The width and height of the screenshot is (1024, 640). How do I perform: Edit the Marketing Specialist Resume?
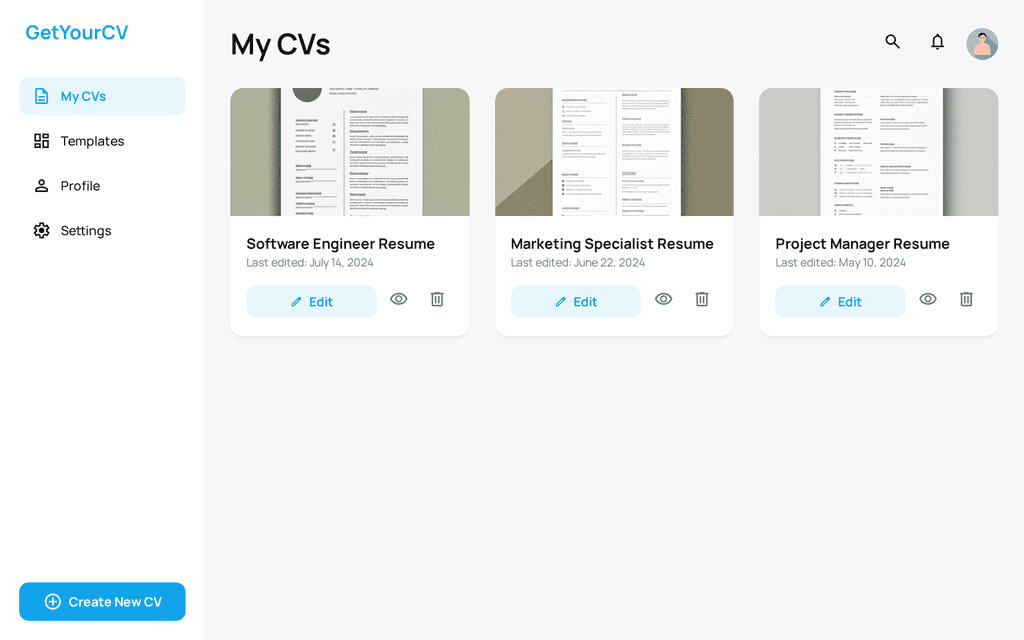pos(575,302)
